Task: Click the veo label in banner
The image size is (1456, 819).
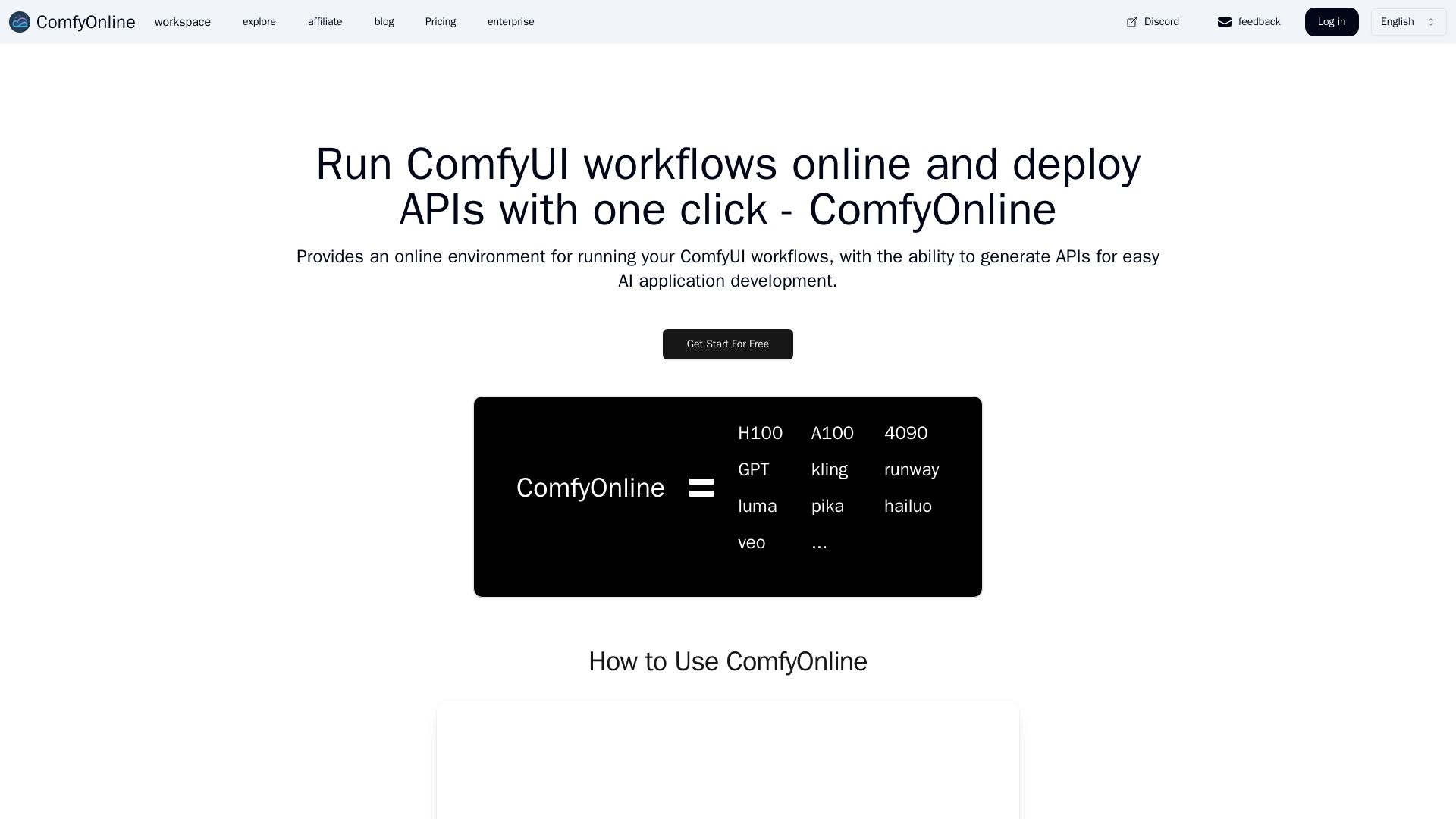Action: 752,542
